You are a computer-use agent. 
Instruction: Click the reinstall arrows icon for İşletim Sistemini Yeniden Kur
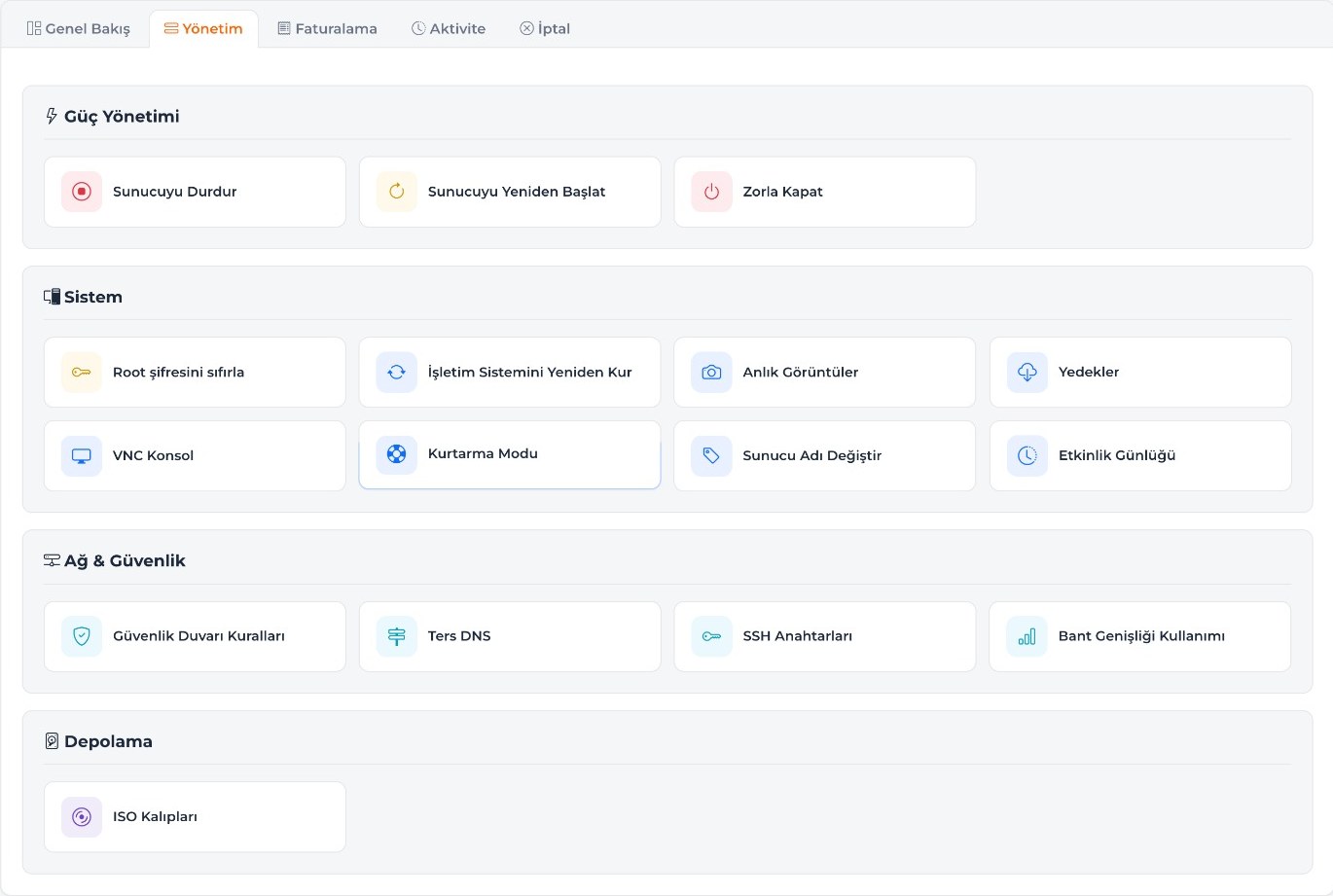(397, 373)
